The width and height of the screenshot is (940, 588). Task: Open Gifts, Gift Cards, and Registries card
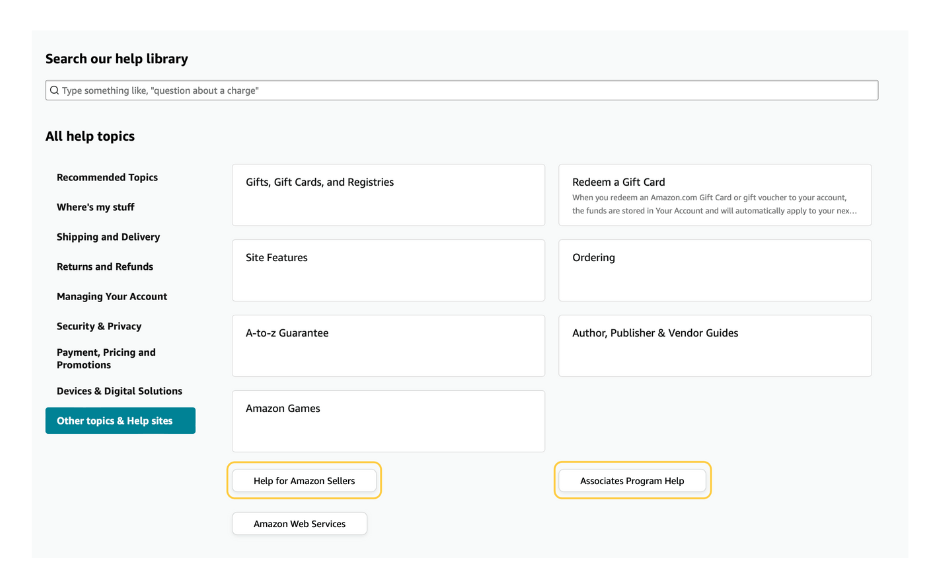point(388,195)
